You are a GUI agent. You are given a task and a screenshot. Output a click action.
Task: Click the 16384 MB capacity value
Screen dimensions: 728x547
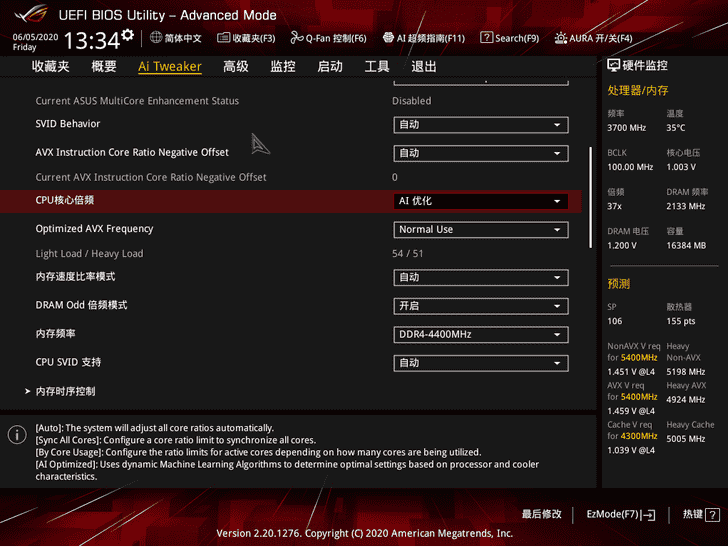tap(686, 246)
